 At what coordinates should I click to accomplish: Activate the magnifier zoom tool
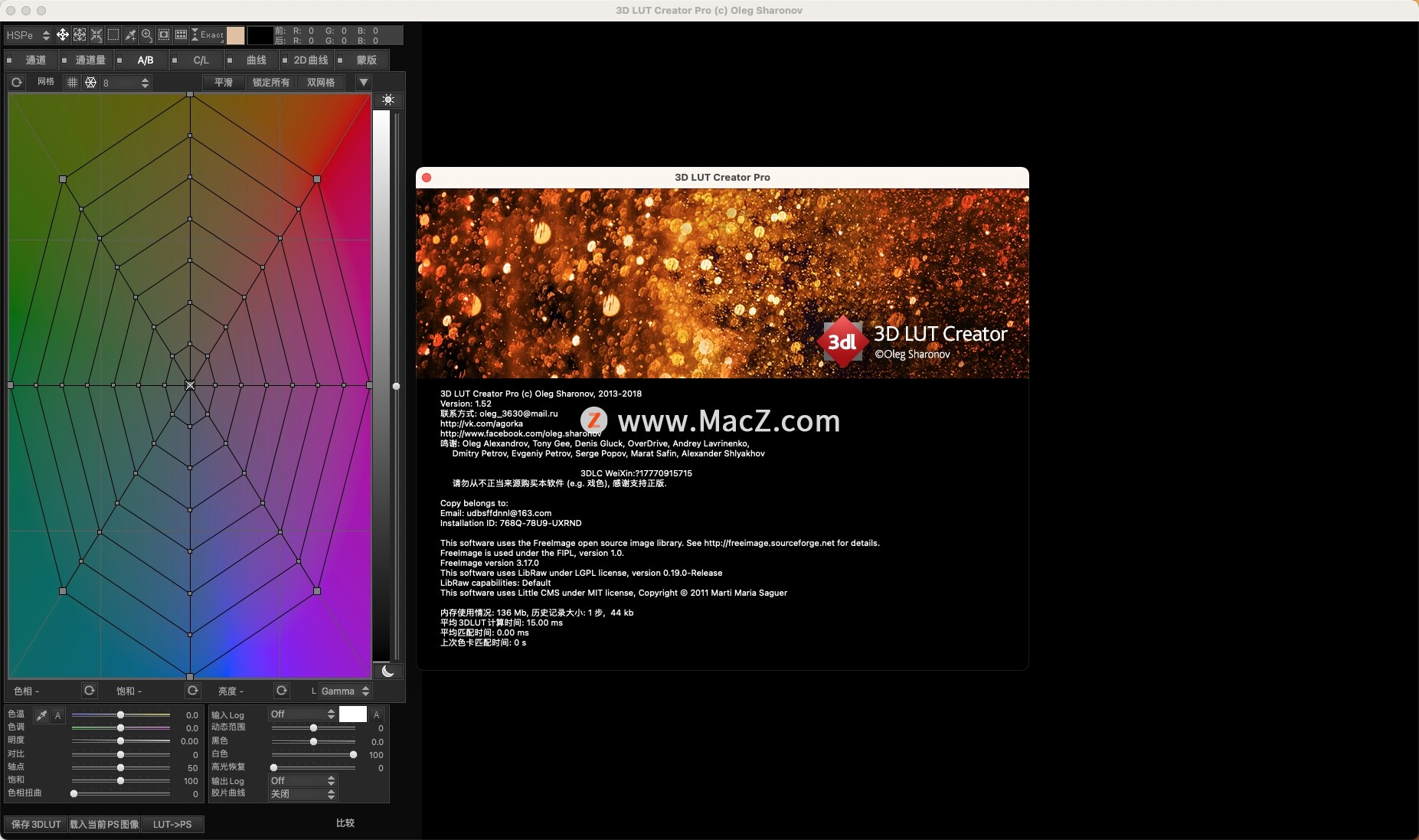point(147,34)
